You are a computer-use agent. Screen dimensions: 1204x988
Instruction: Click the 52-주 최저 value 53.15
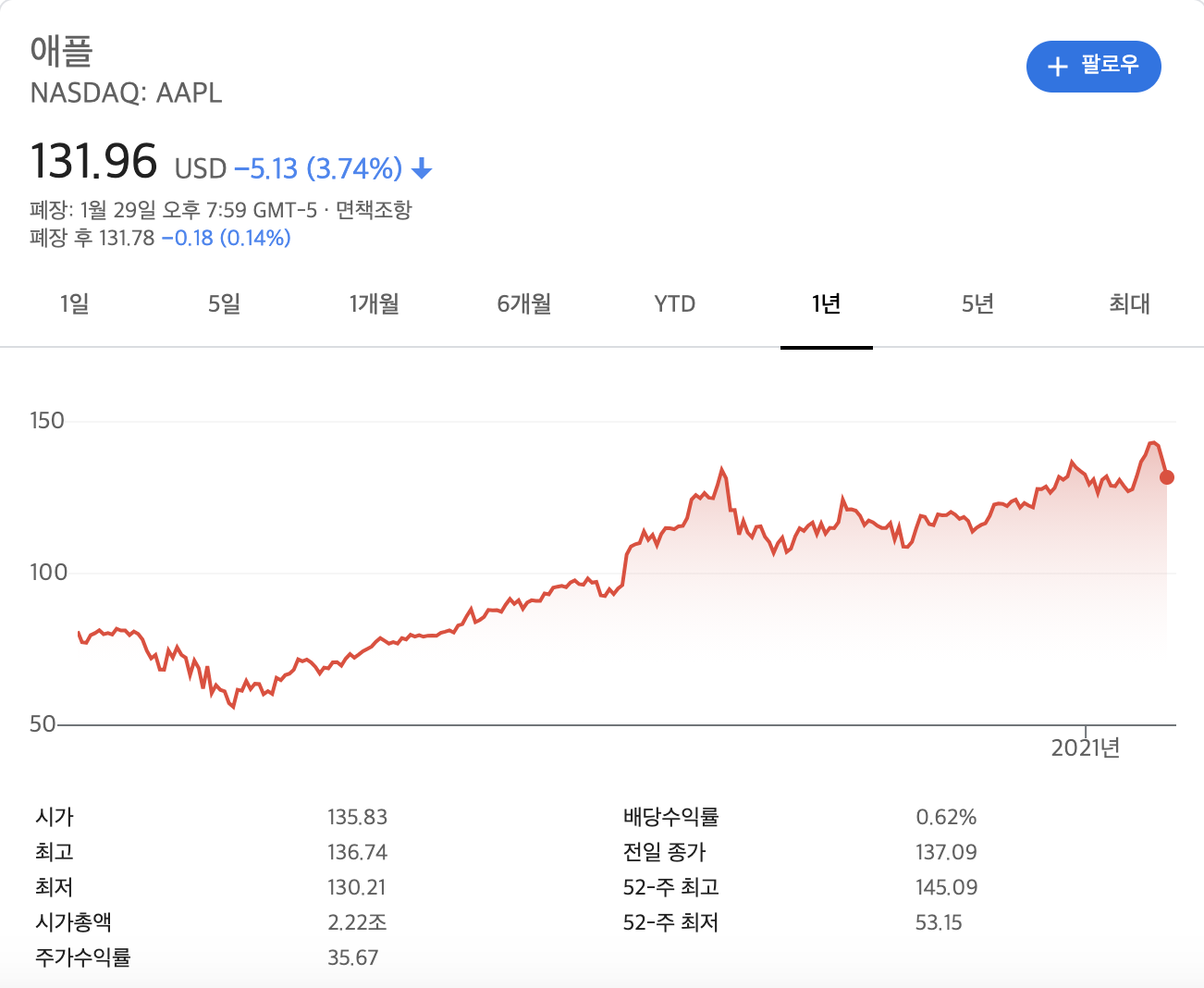tap(939, 922)
